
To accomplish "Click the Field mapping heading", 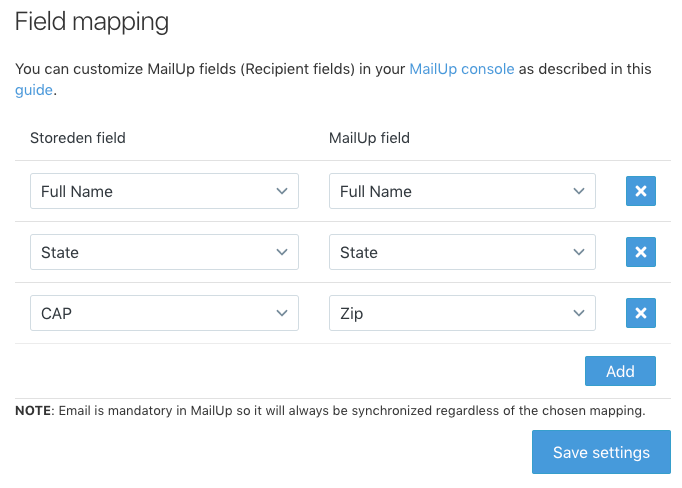I will click(x=92, y=21).
